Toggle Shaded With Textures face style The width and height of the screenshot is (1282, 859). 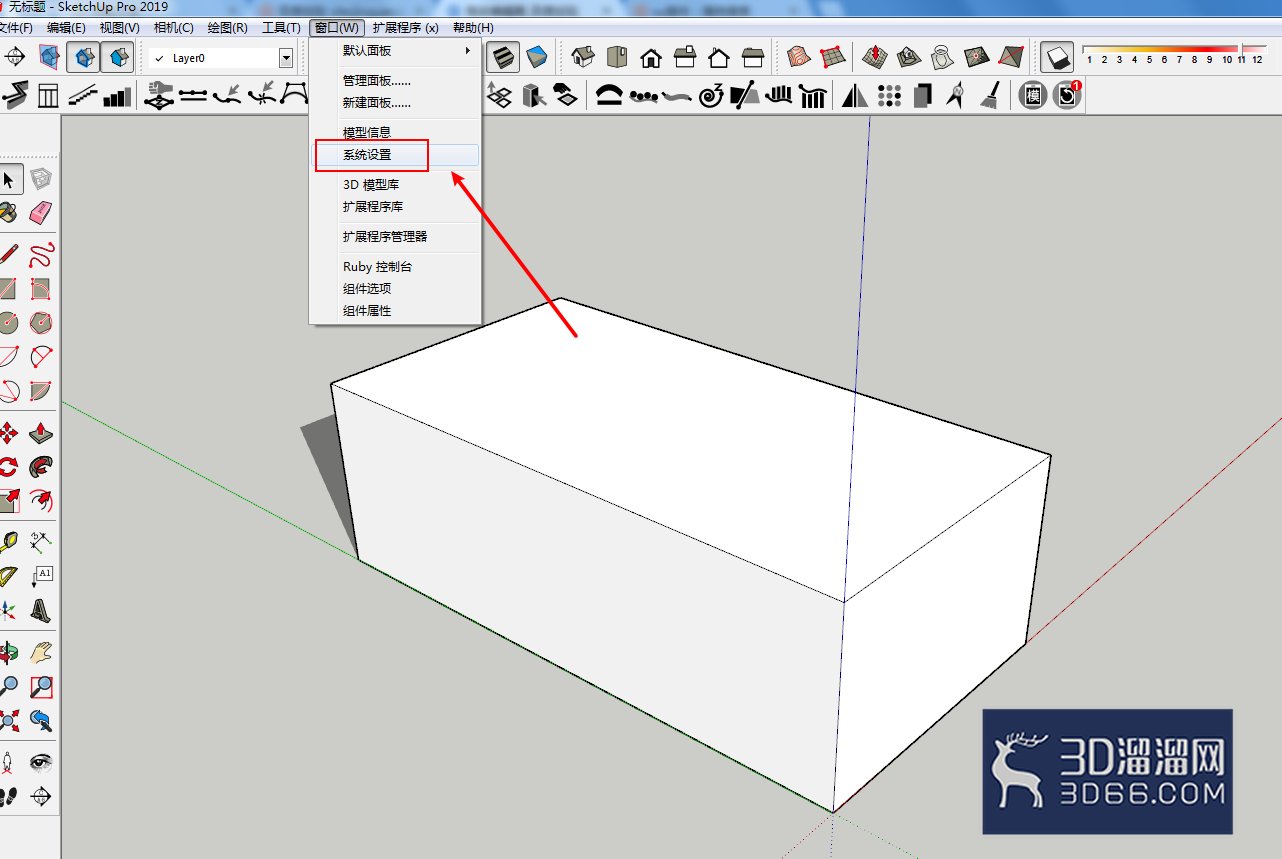(537, 57)
